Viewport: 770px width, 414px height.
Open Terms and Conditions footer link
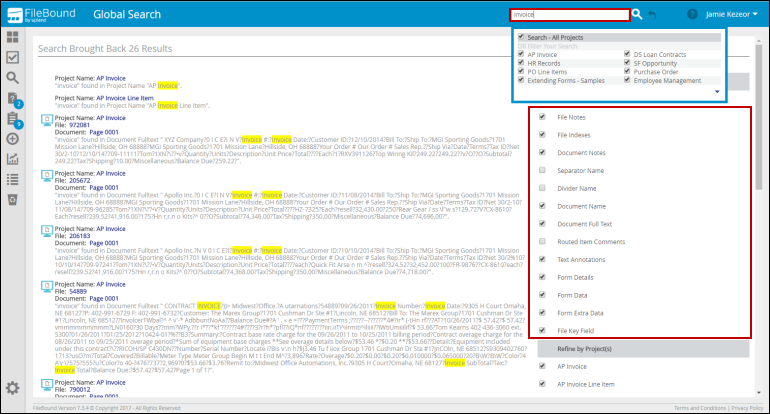(700, 408)
